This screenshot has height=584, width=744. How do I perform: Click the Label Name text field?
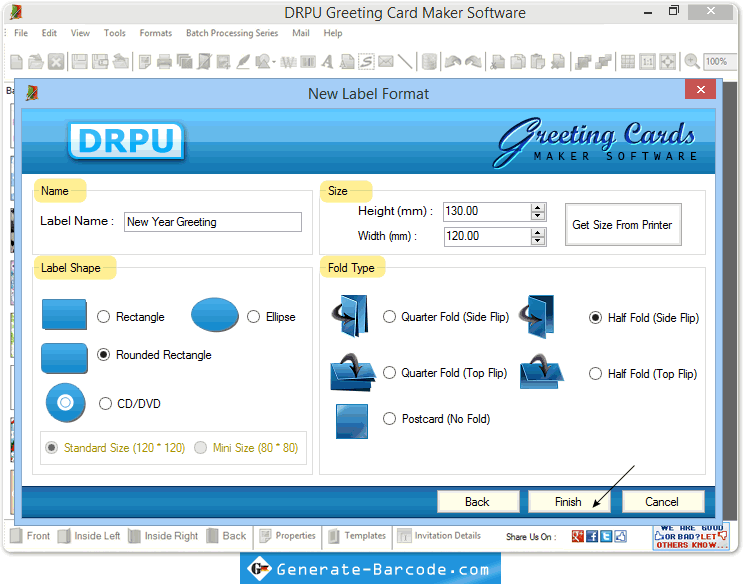pyautogui.click(x=213, y=222)
